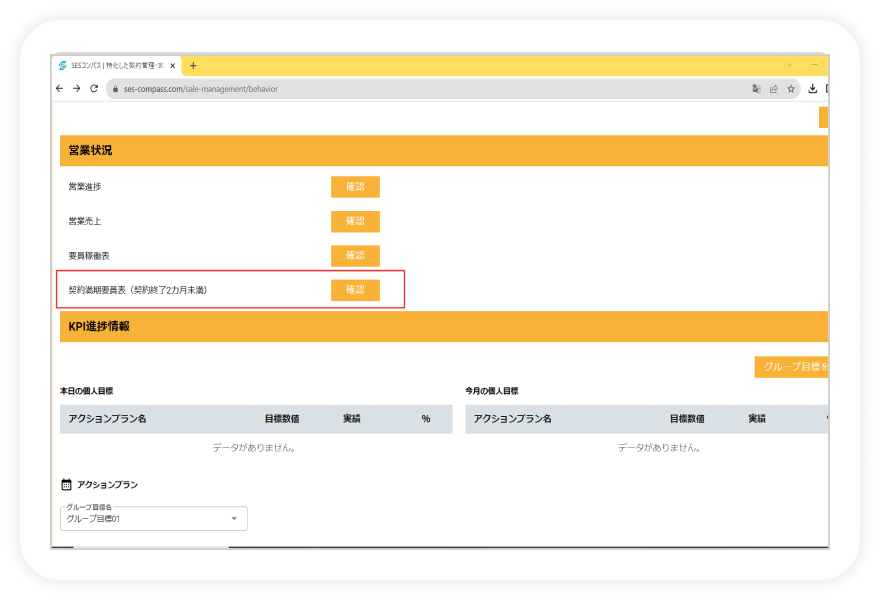
Task: Click 確認 button for 営業売上
Action: [x=355, y=221]
